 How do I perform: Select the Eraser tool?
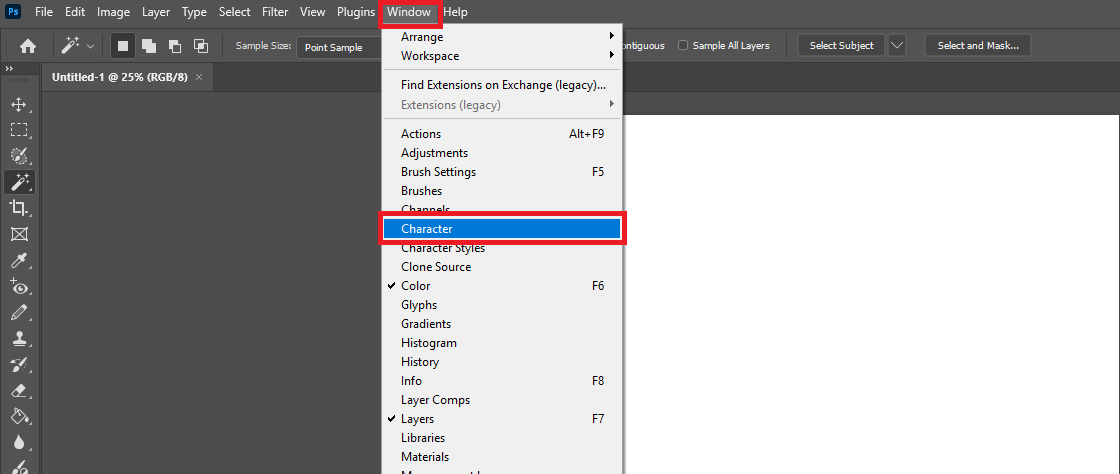pos(18,391)
